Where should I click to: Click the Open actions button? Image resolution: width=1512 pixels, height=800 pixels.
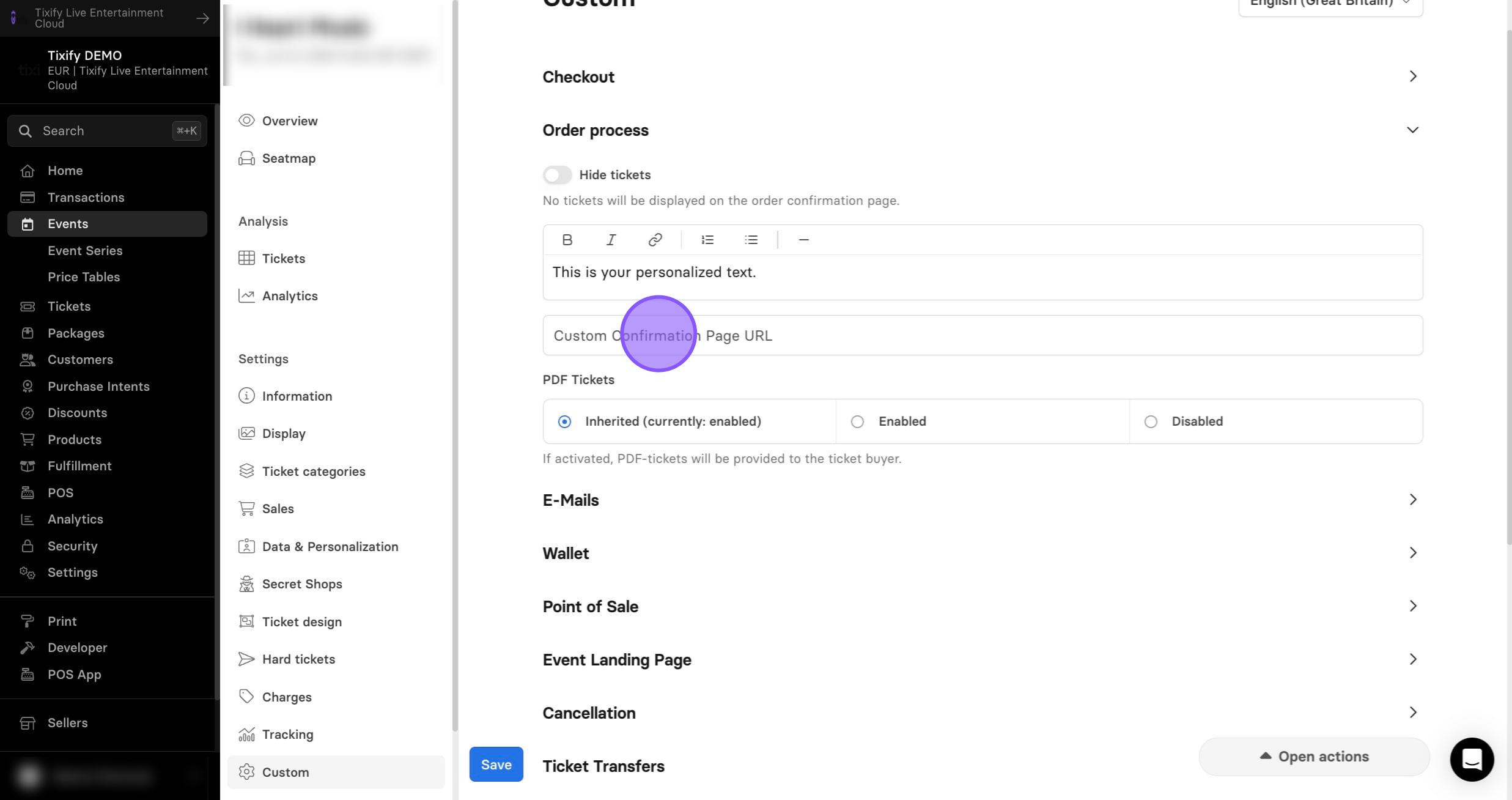(x=1314, y=757)
